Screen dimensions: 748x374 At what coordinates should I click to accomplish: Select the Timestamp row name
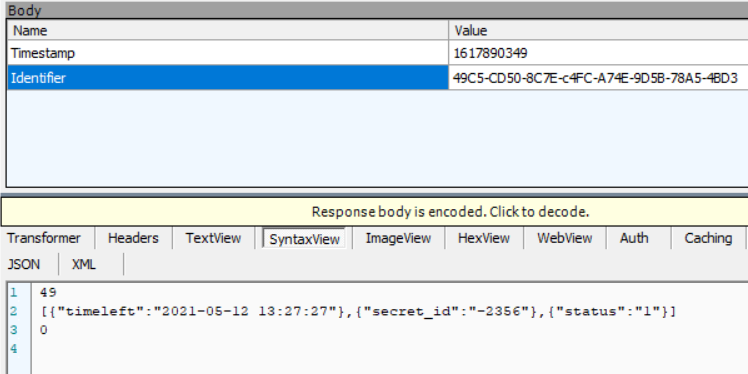(228, 53)
